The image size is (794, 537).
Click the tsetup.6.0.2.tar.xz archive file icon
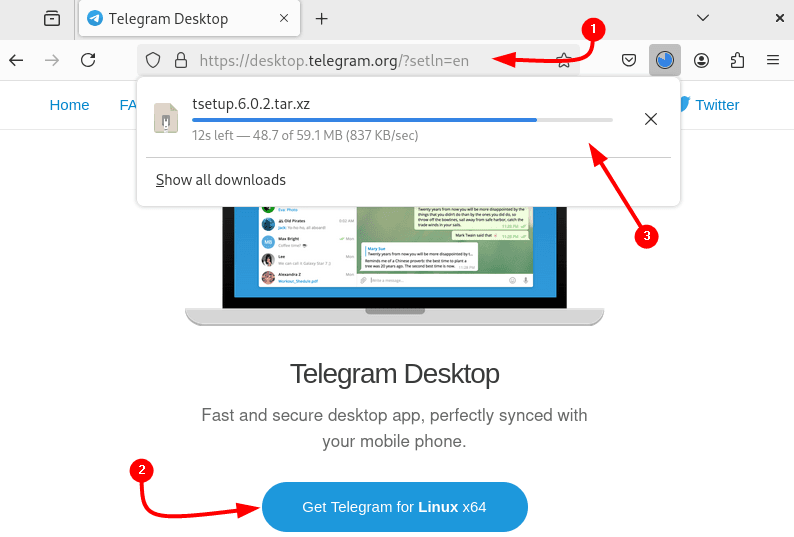(166, 118)
